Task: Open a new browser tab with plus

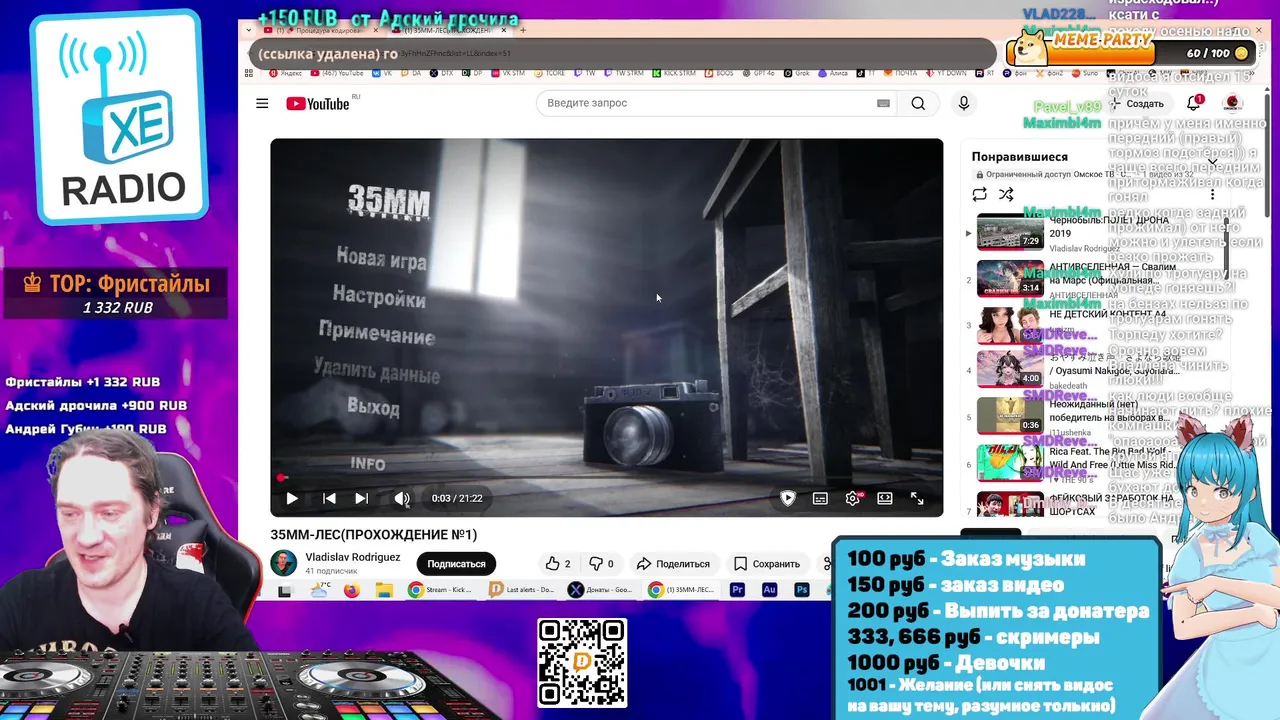Action: pos(523,30)
